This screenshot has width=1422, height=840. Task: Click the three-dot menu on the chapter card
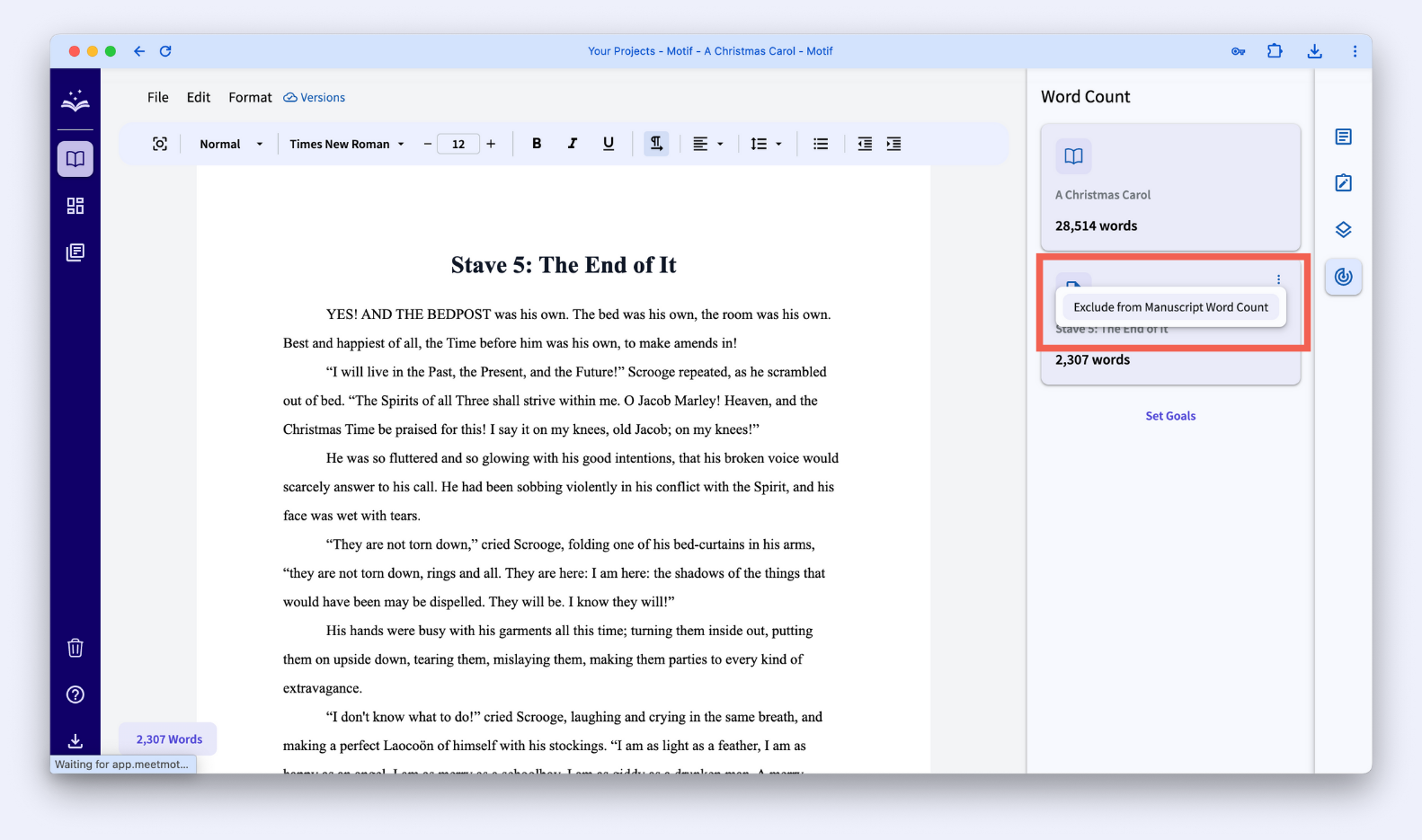tap(1278, 279)
